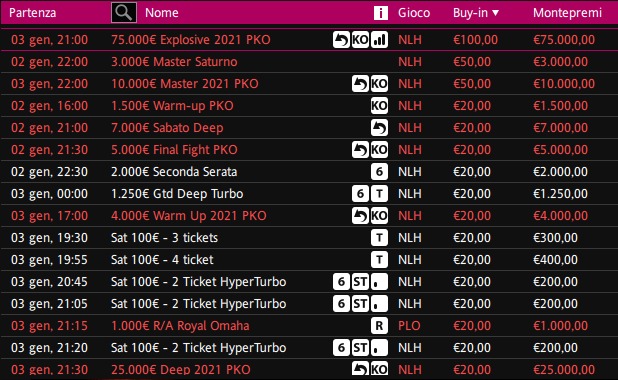Click the €1.250,00 prize pool cell

pos(560,194)
